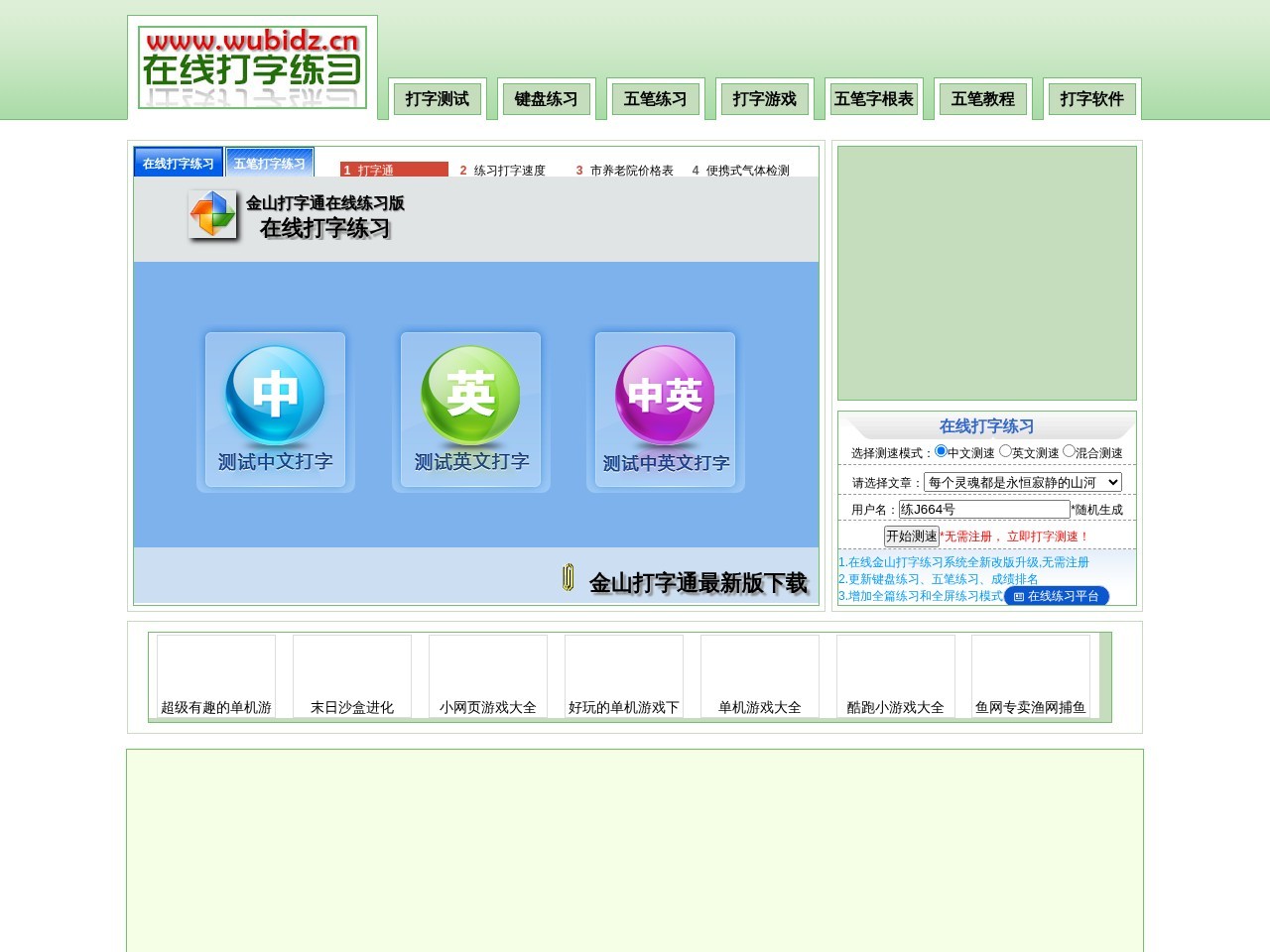Switch to the 五笔打字练习 tab

270,163
